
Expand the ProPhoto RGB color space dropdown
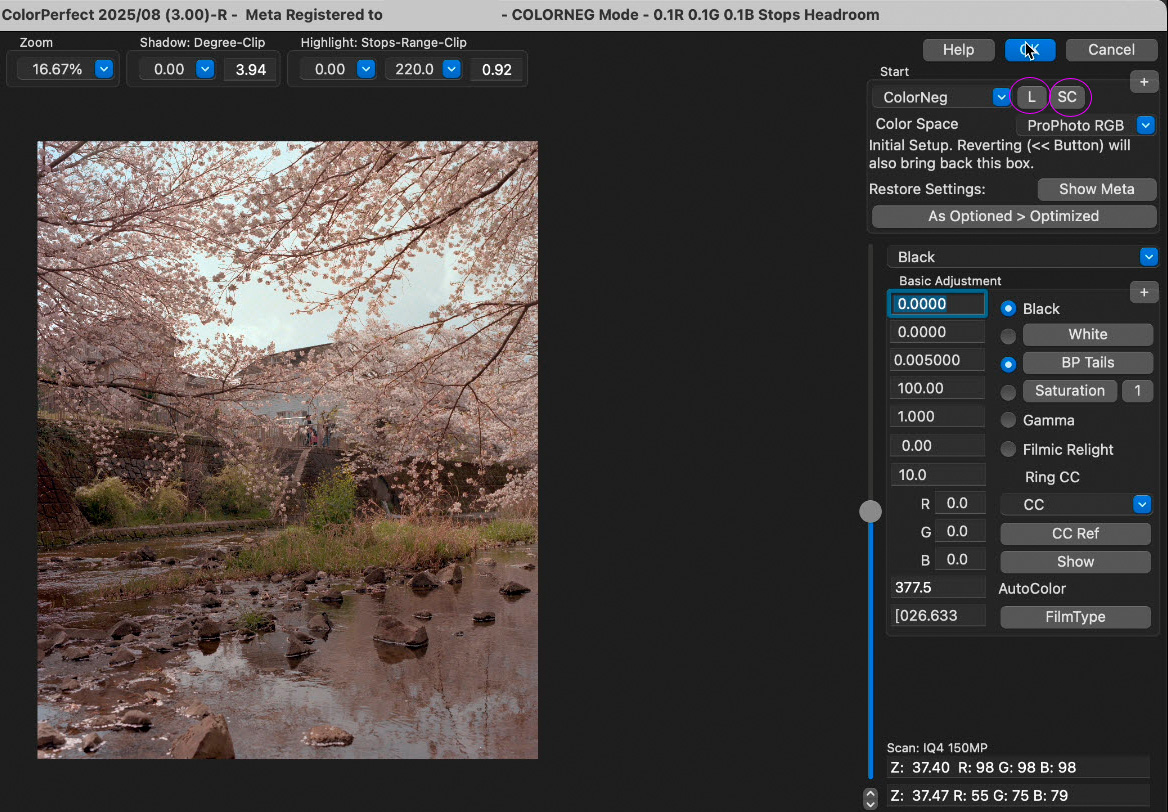coord(1146,126)
